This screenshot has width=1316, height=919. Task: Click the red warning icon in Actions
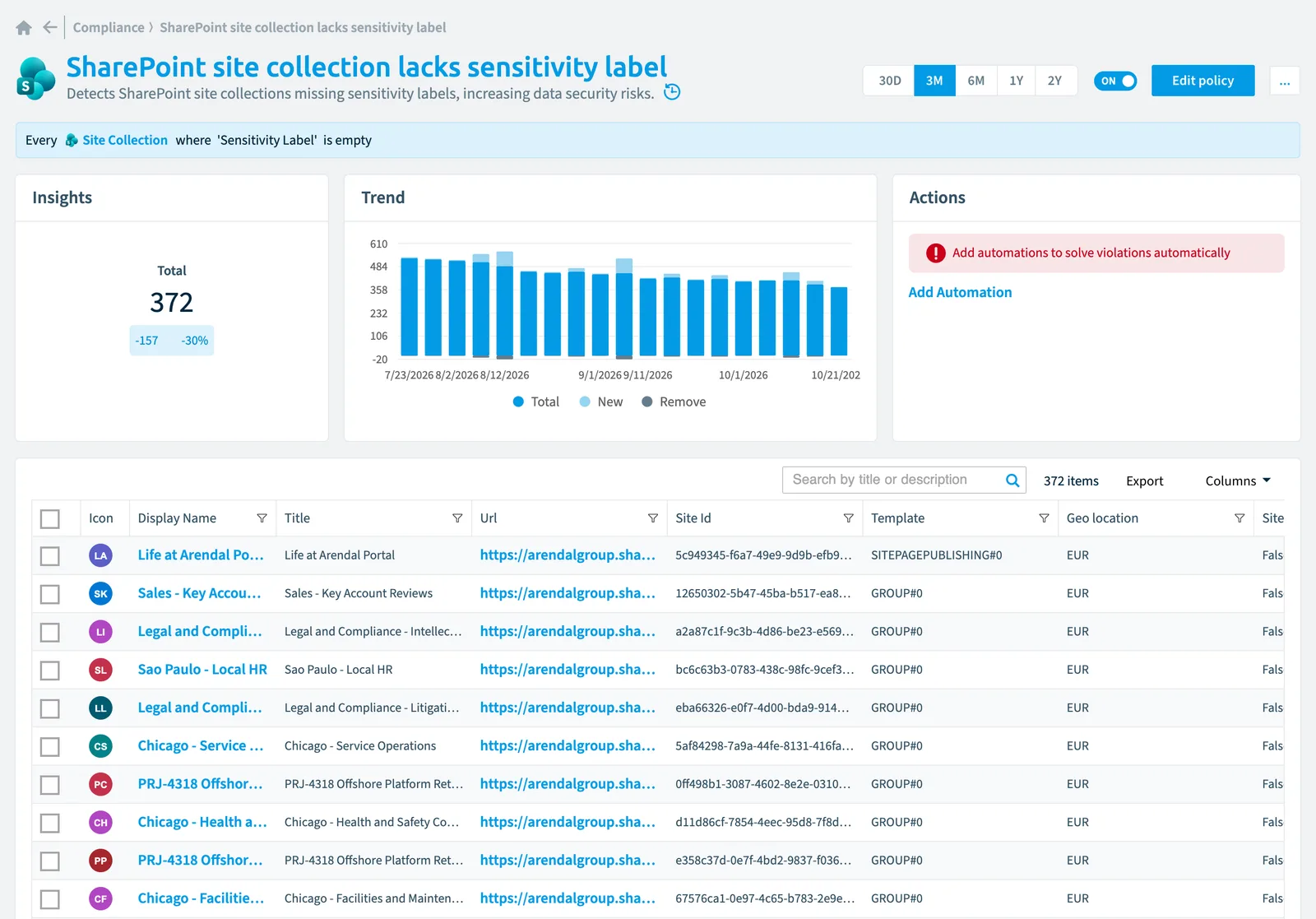click(935, 253)
